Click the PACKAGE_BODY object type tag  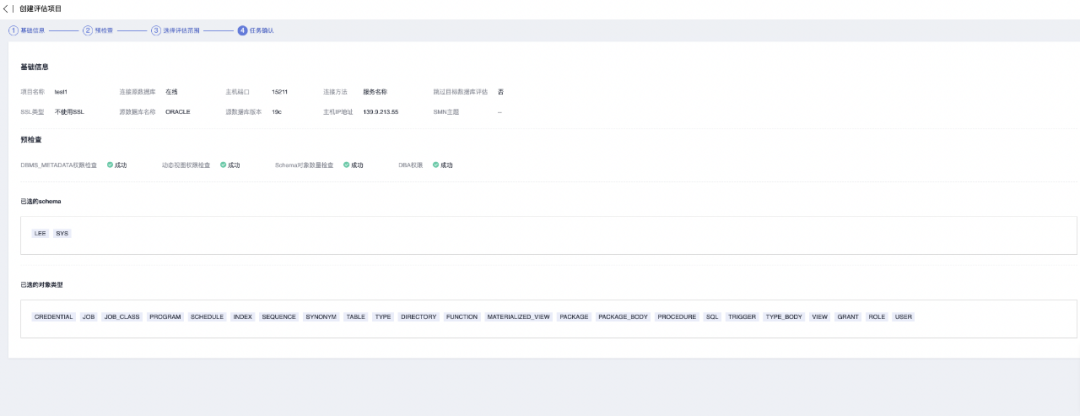(x=623, y=317)
